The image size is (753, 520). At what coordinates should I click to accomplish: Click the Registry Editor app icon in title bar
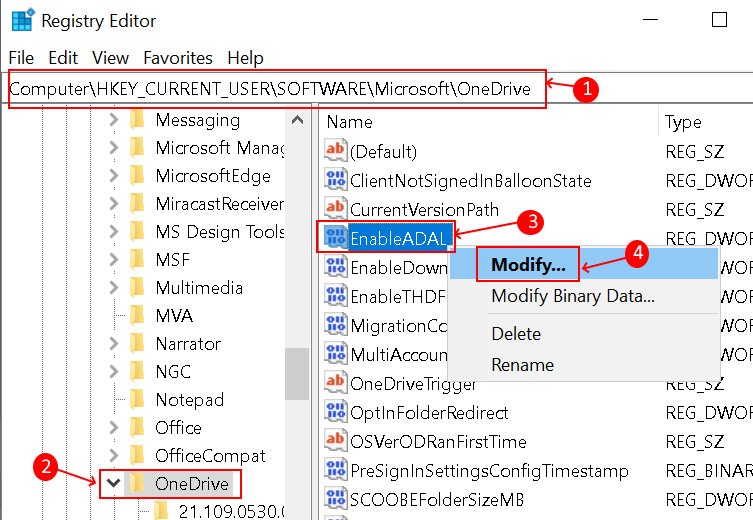pyautogui.click(x=23, y=20)
